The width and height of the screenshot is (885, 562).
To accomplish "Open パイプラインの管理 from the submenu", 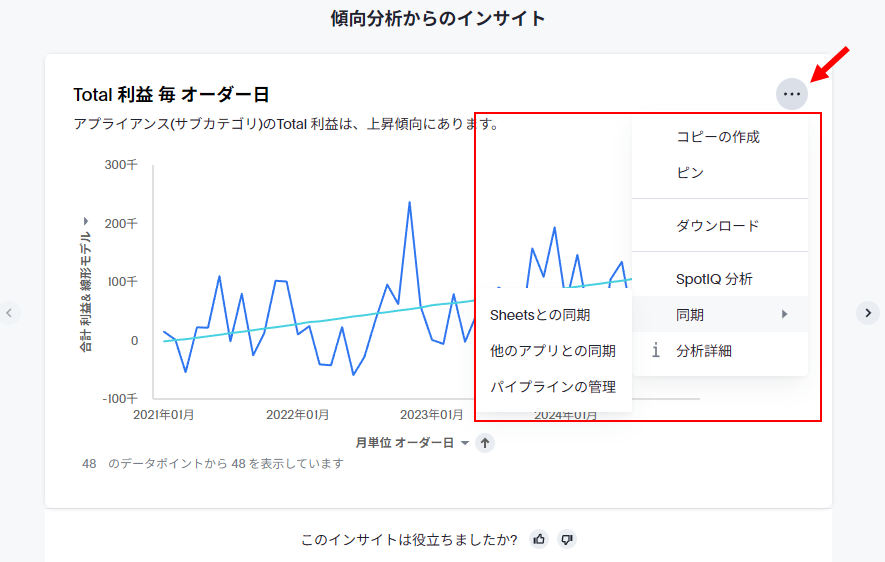I will 553,387.
